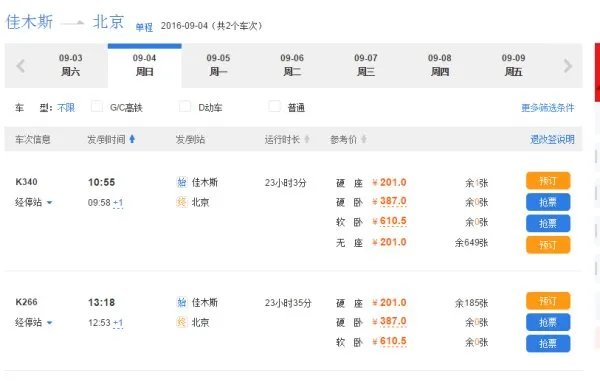
Task: Select 不限 train type option
Action: [66, 108]
